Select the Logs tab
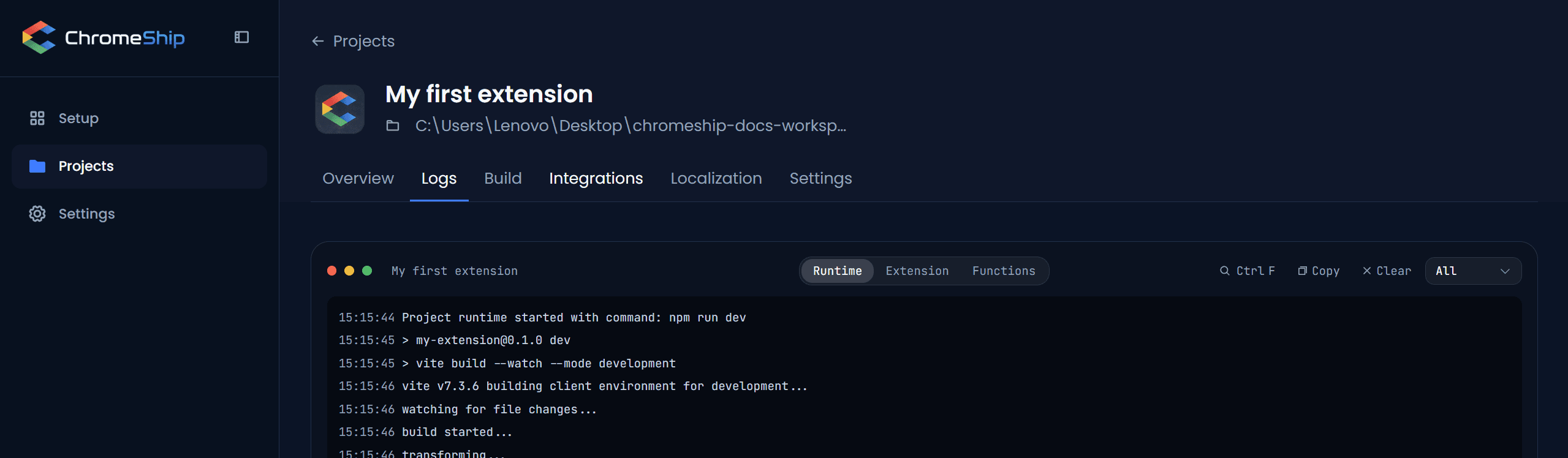This screenshot has width=1568, height=458. [439, 178]
